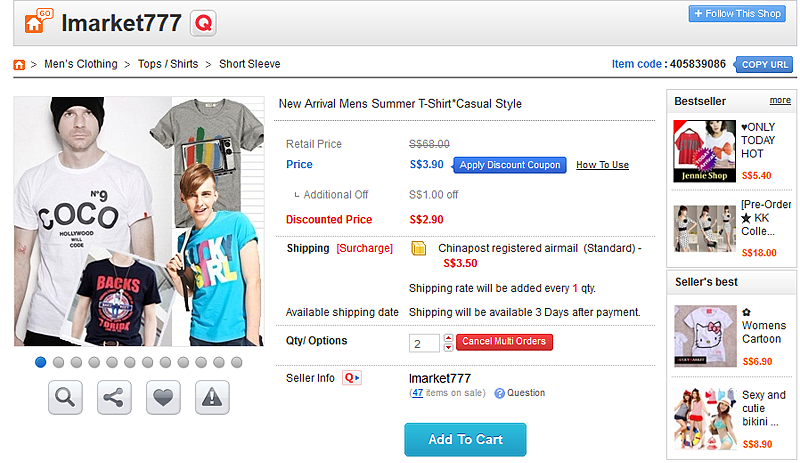The image size is (800, 463).
Task: Open the Men's Clothing breadcrumb category
Action: (81, 64)
